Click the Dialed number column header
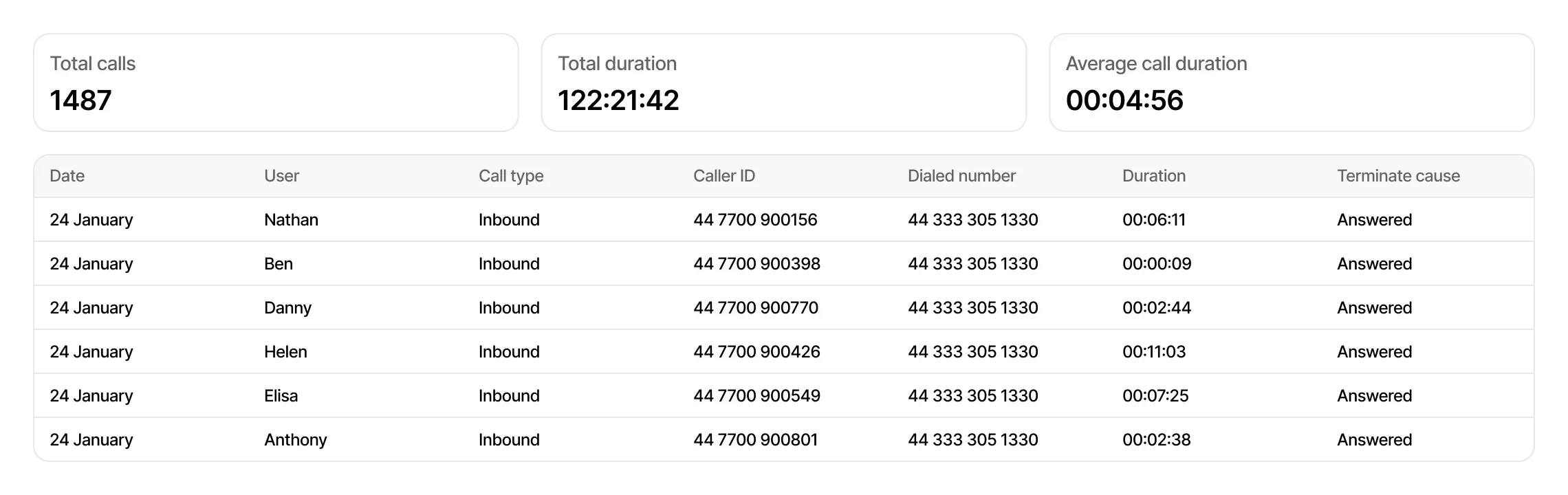 961,176
